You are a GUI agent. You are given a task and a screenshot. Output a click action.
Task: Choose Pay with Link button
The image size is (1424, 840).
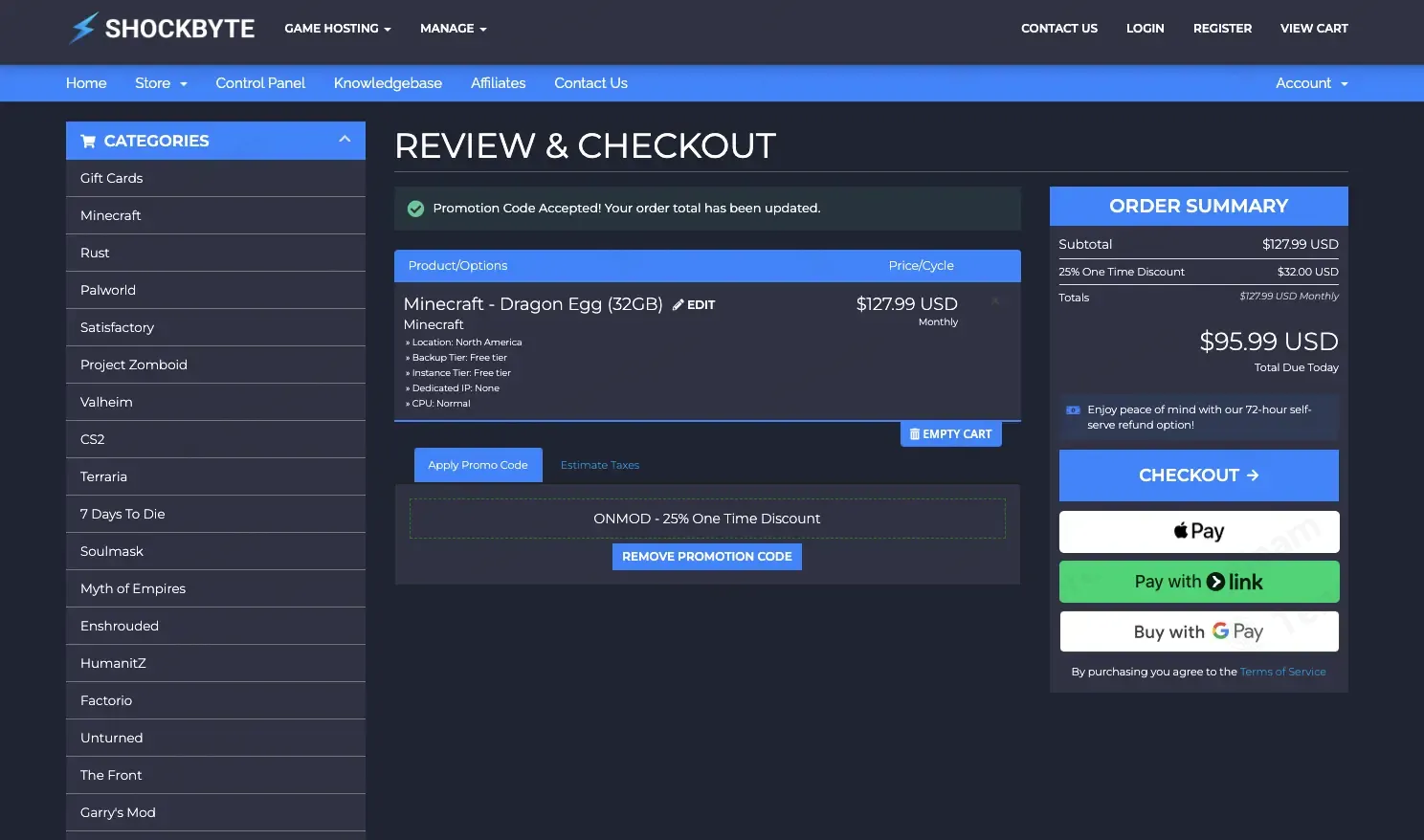point(1198,582)
